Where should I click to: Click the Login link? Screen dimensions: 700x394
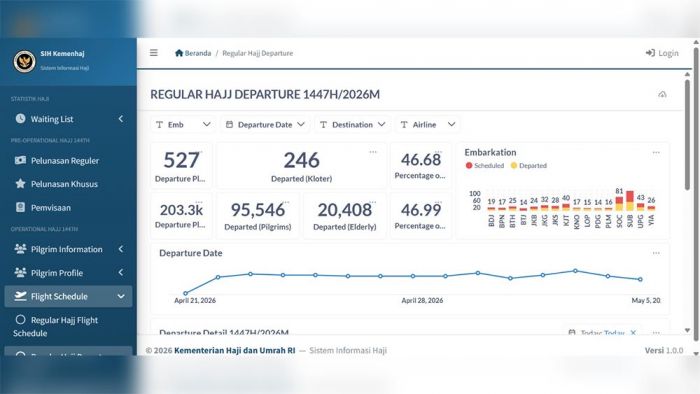click(x=662, y=53)
